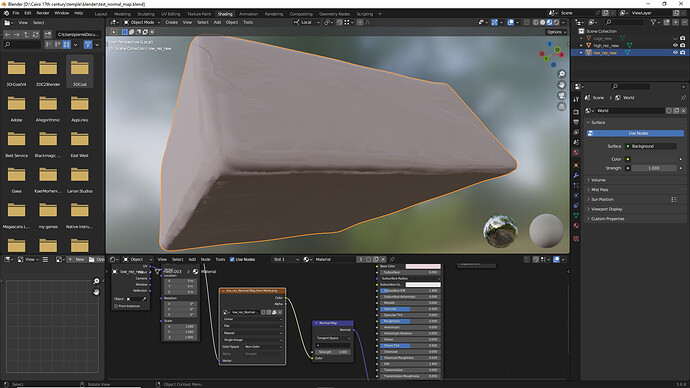Switch to the Modeling workspace tab

(x=122, y=14)
